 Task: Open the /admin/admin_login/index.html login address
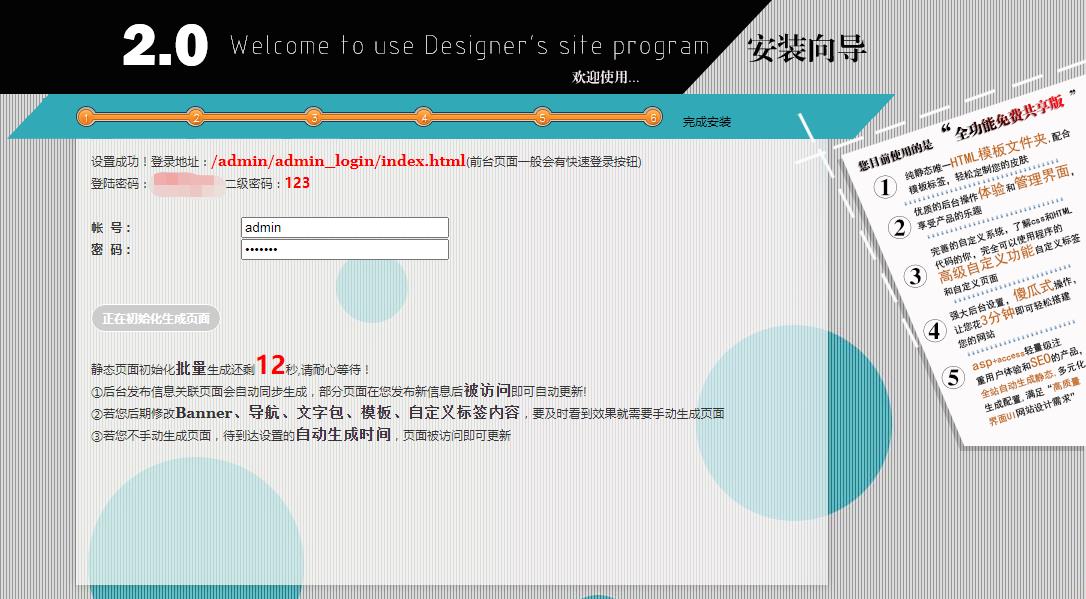(x=338, y=161)
